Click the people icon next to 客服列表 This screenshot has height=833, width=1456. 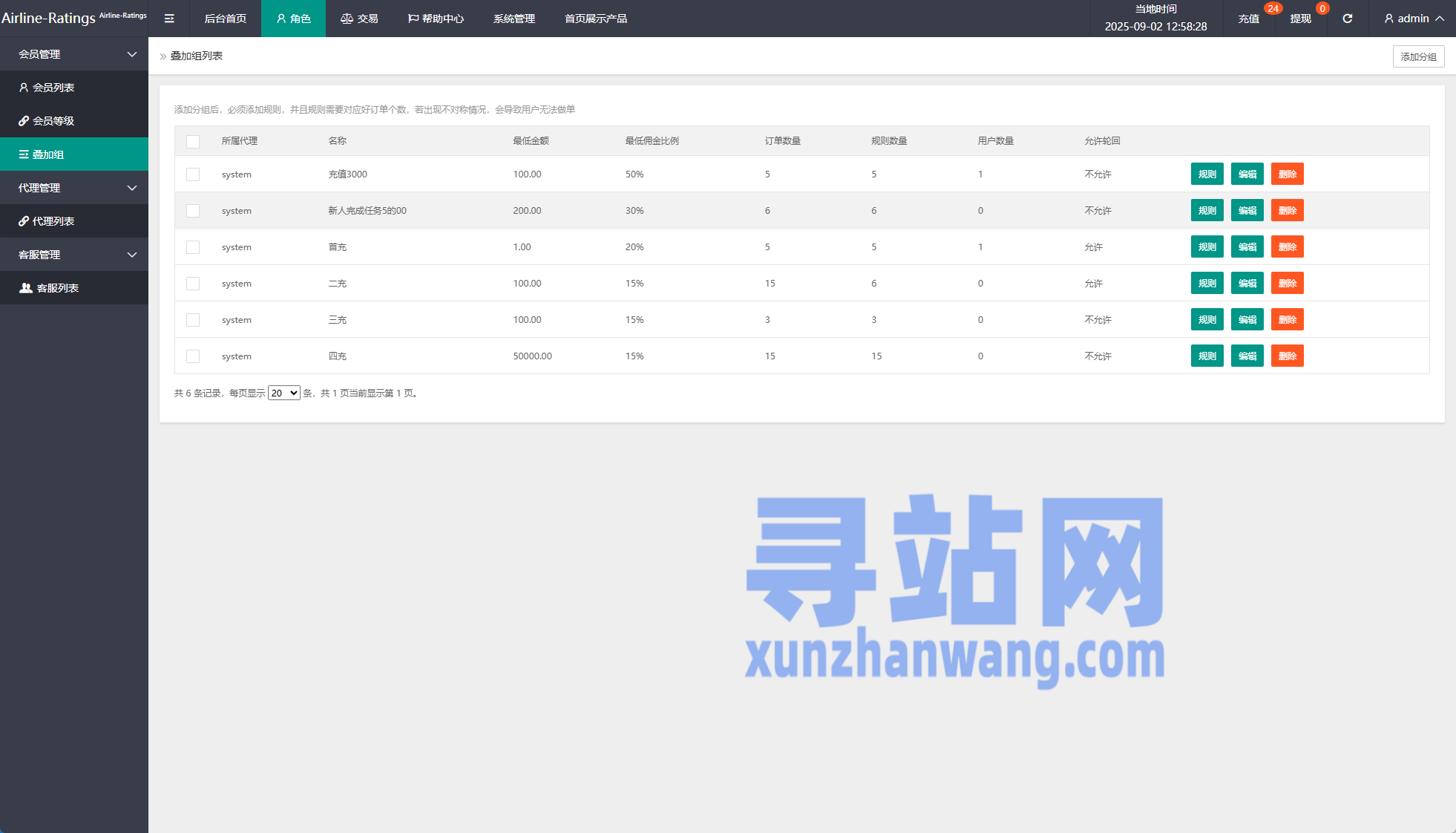(x=26, y=288)
